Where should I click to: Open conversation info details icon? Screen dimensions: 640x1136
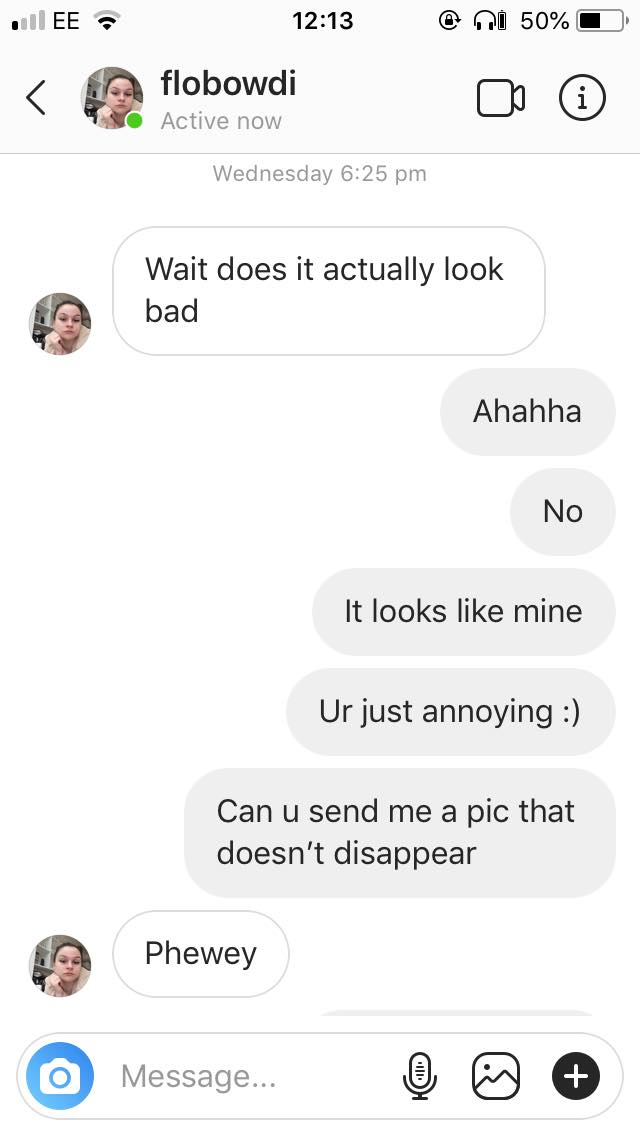click(x=582, y=97)
